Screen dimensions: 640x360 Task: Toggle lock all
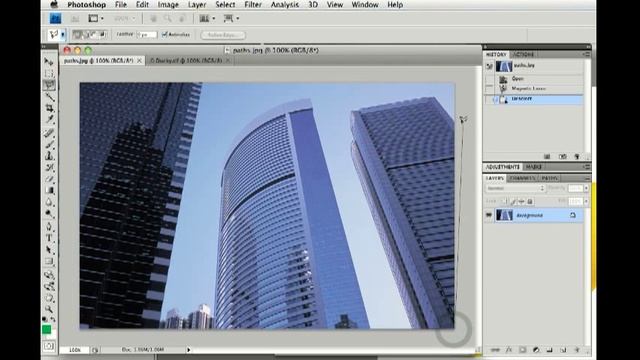(x=530, y=201)
